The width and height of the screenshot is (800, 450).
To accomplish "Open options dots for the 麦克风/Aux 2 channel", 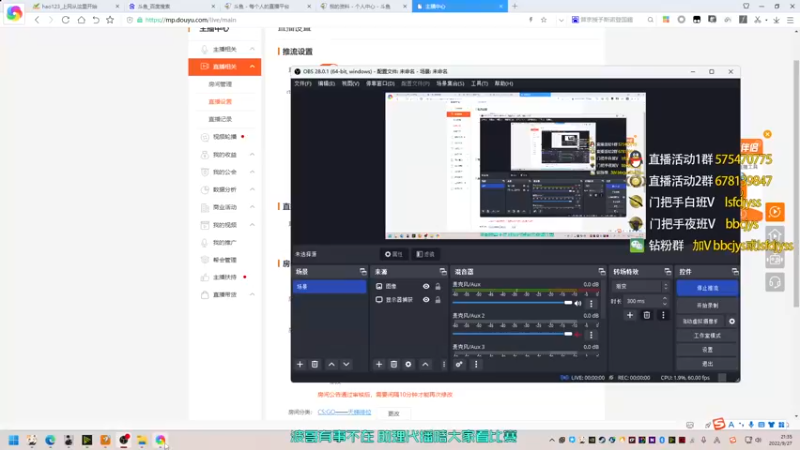I will click(591, 335).
